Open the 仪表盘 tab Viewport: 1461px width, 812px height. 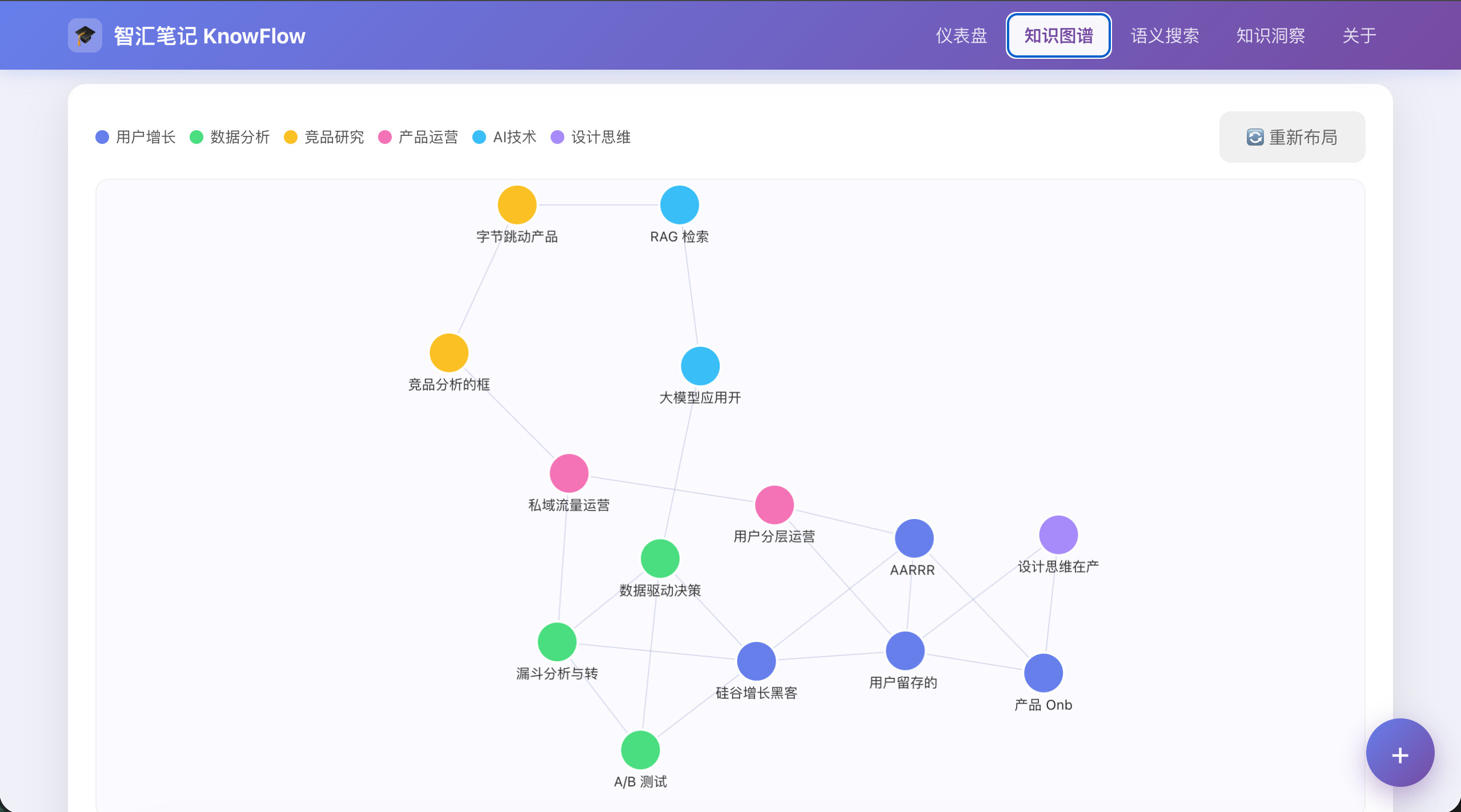click(961, 35)
